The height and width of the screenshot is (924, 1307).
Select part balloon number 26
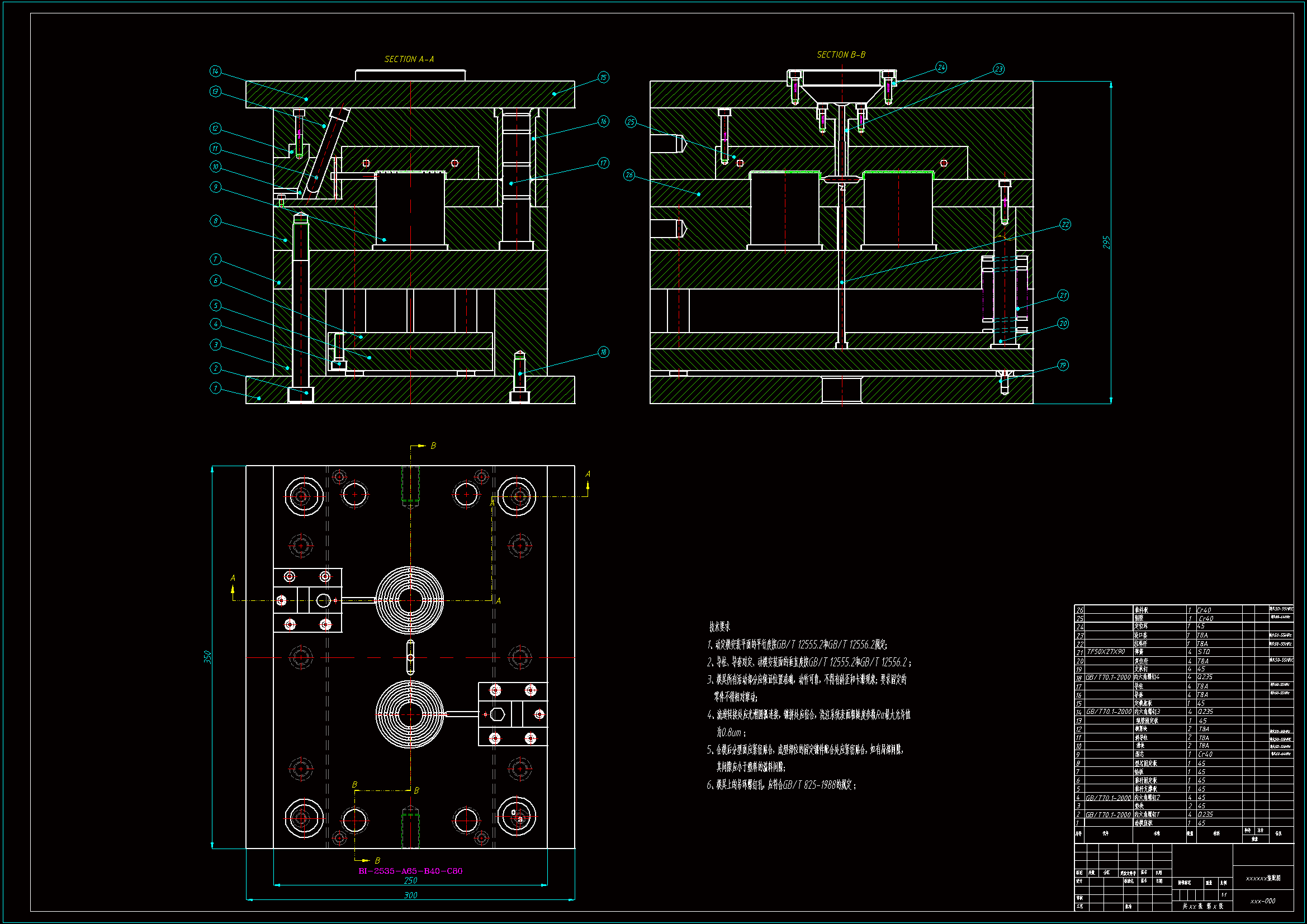point(629,175)
